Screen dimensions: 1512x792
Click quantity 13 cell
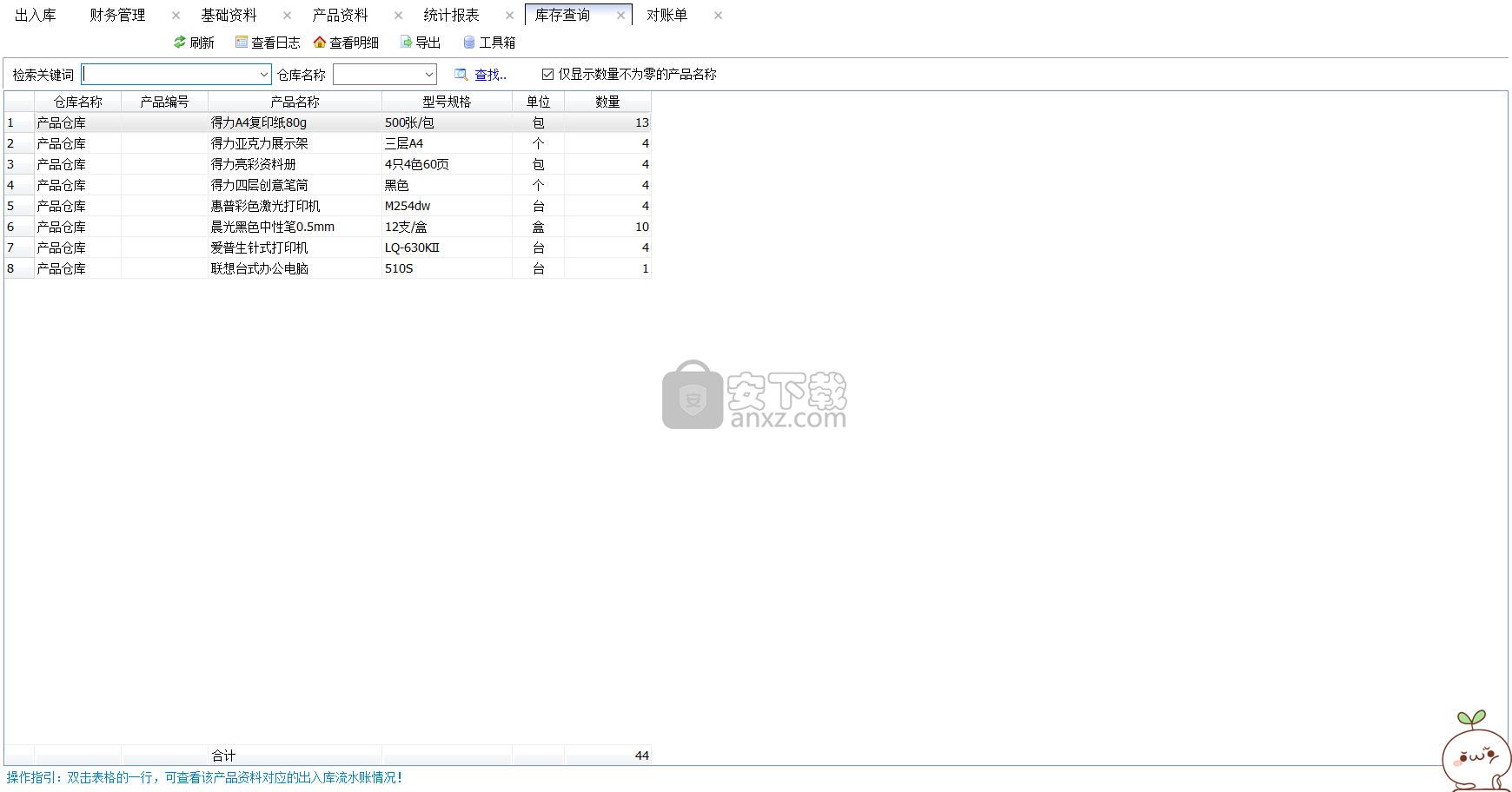(607, 122)
